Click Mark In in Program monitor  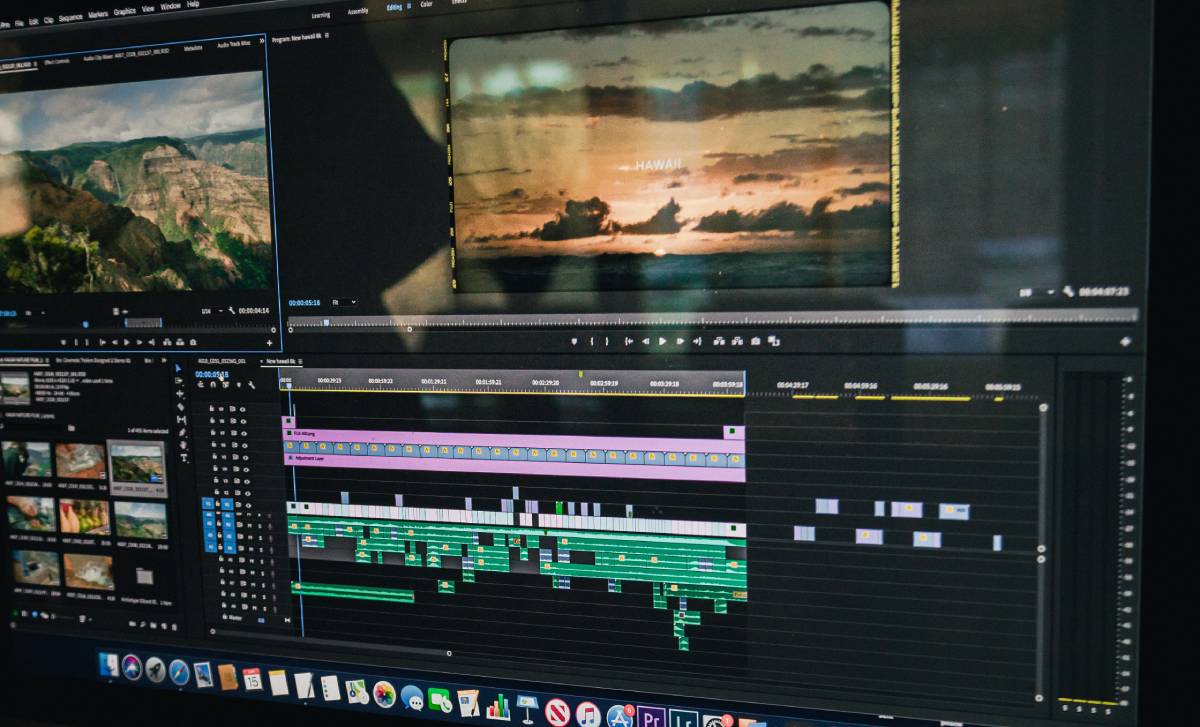click(592, 341)
